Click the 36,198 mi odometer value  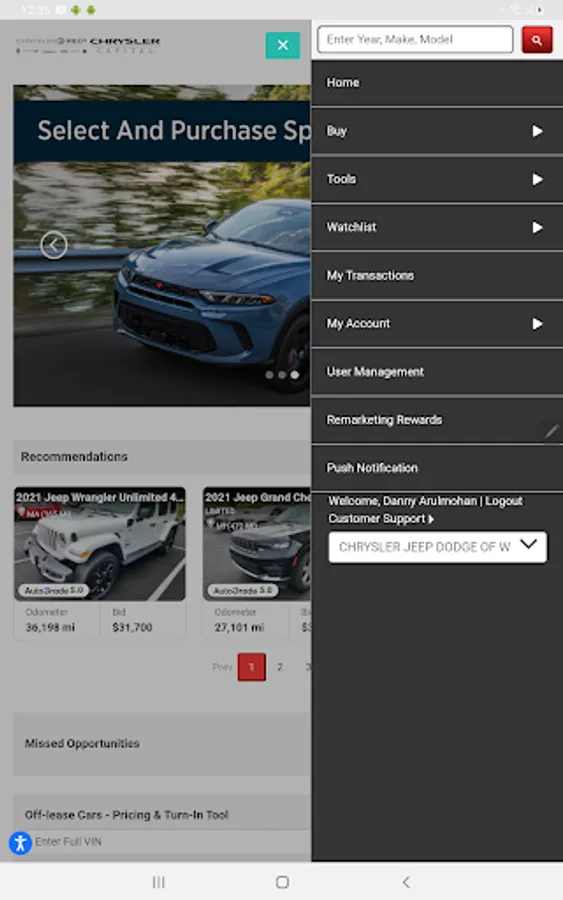pos(50,627)
